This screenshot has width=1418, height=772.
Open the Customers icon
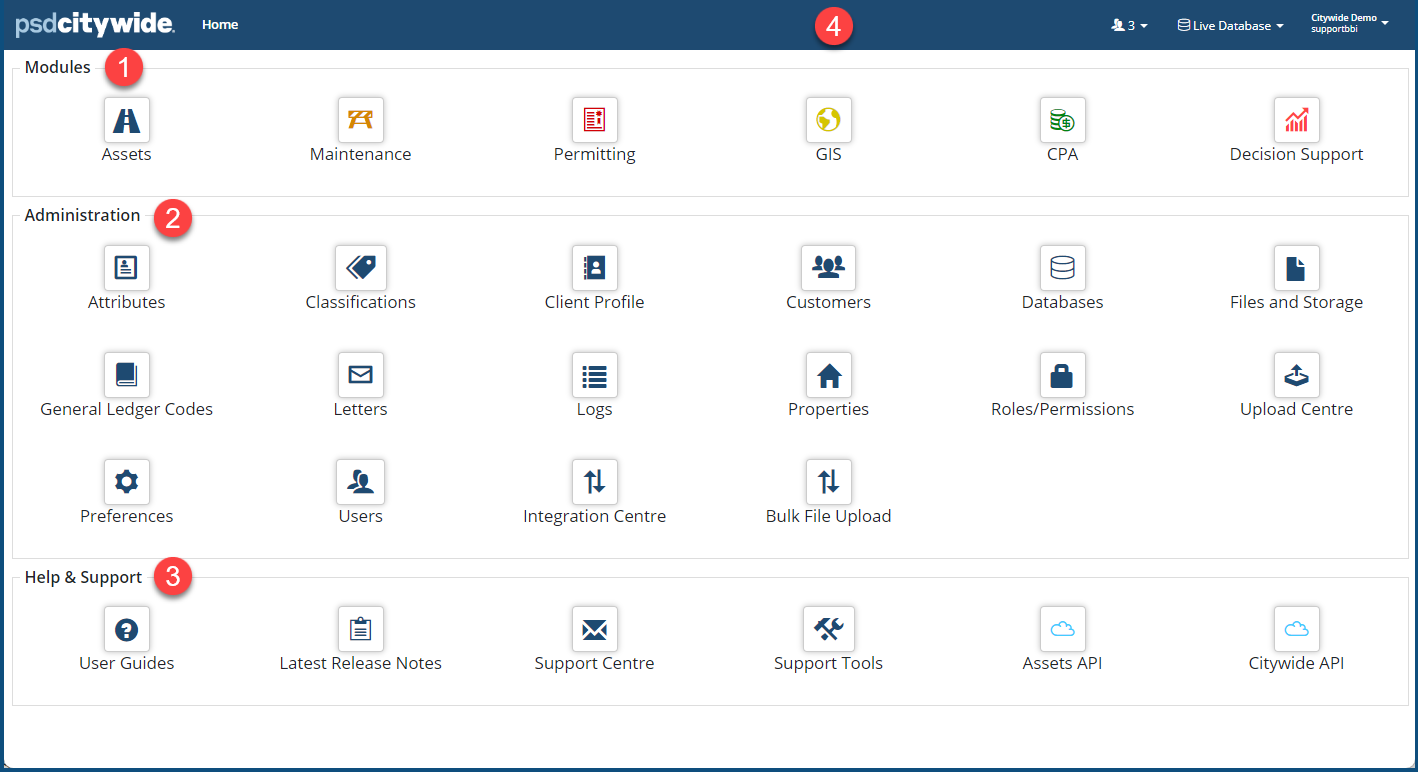829,267
